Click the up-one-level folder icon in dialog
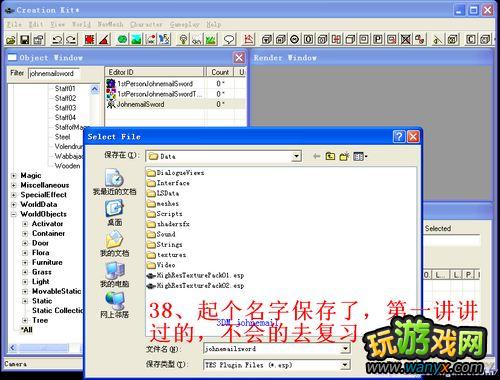This screenshot has height=380, width=500. pyautogui.click(x=330, y=156)
